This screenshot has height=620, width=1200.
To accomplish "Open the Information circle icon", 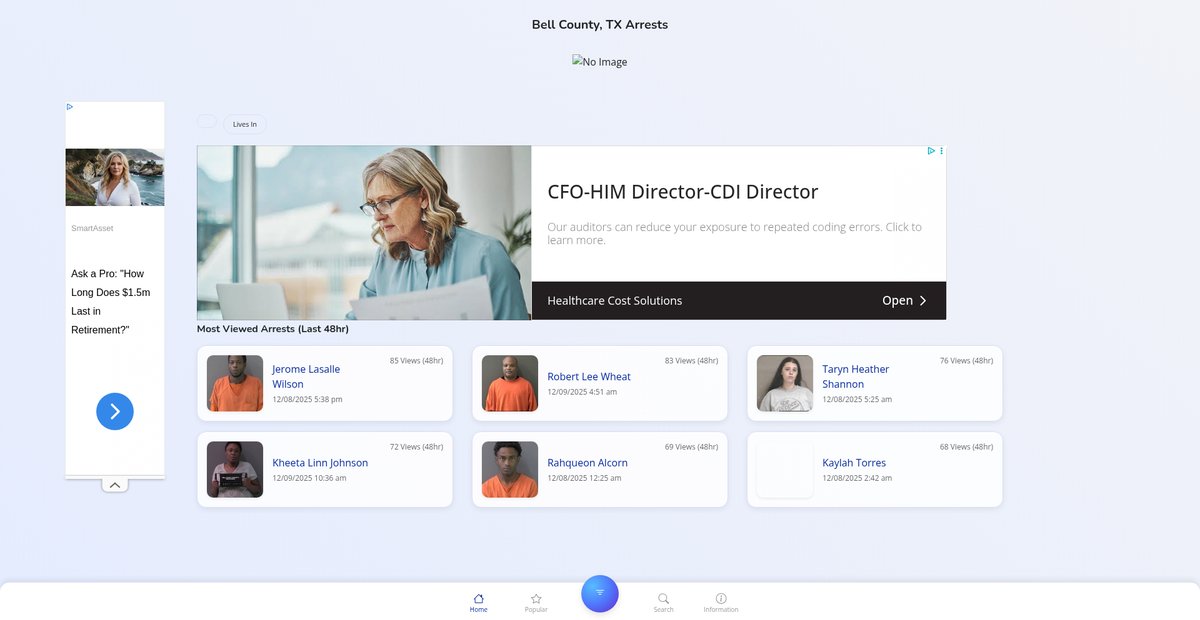I will tap(721, 598).
